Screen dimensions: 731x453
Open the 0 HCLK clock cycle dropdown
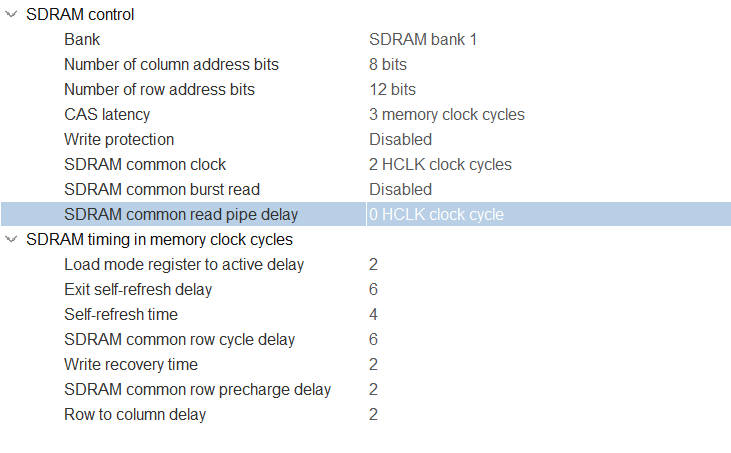click(436, 215)
